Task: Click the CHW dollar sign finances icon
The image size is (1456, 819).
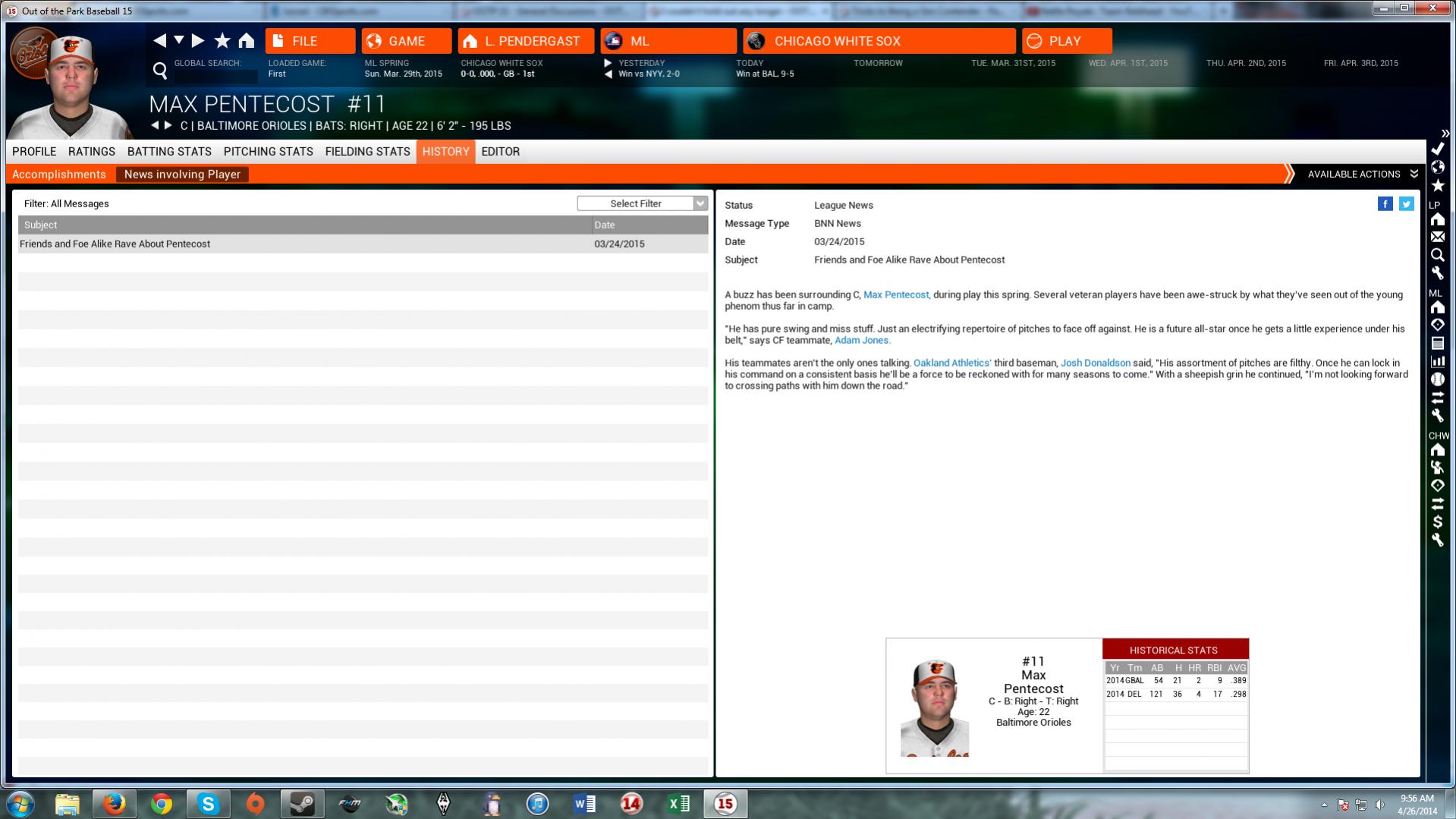Action: click(1438, 521)
